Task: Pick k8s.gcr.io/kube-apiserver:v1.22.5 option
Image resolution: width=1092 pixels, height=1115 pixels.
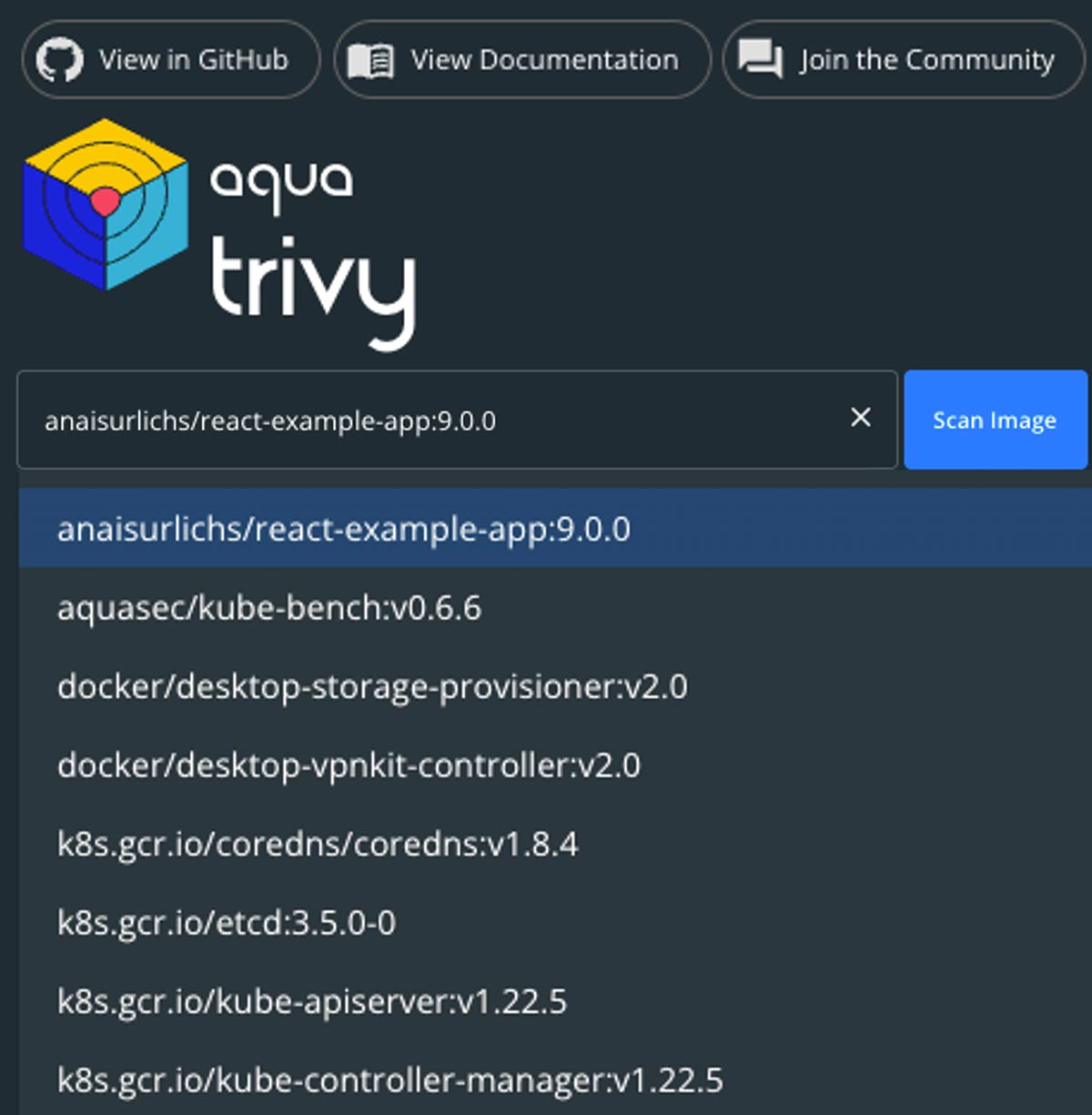Action: click(555, 1001)
